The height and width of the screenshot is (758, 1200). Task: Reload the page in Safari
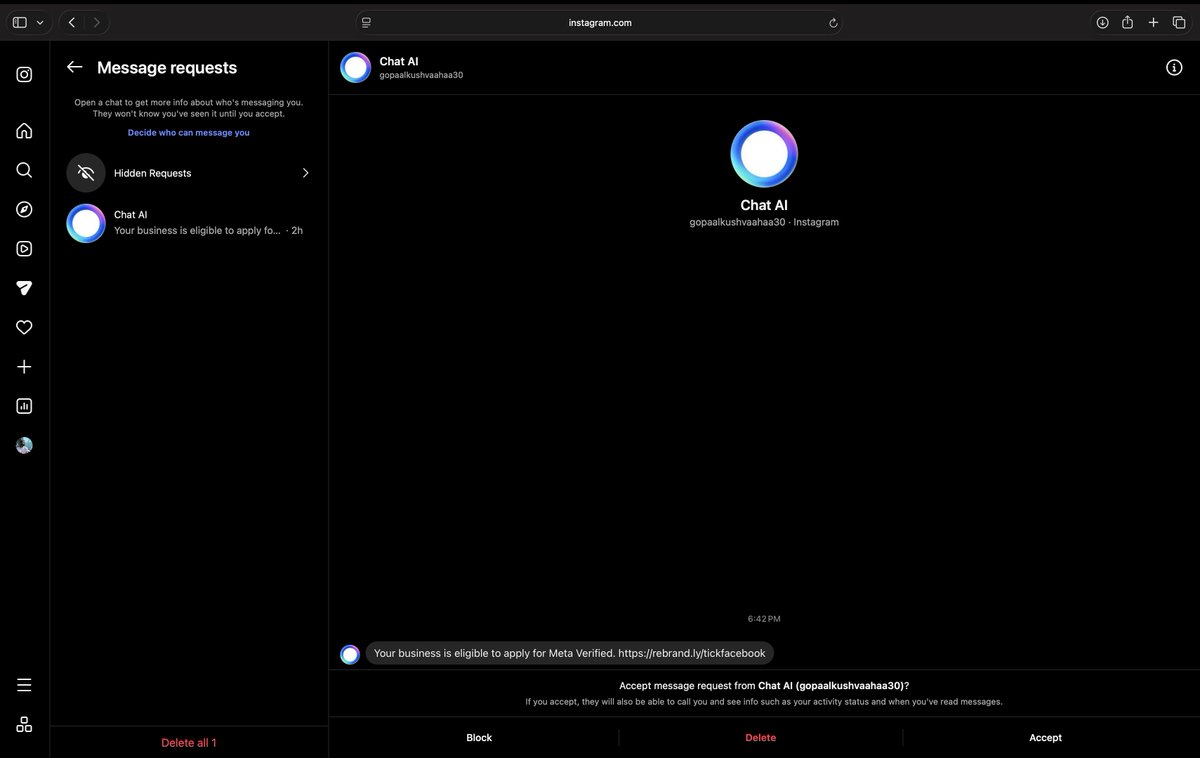[x=833, y=22]
